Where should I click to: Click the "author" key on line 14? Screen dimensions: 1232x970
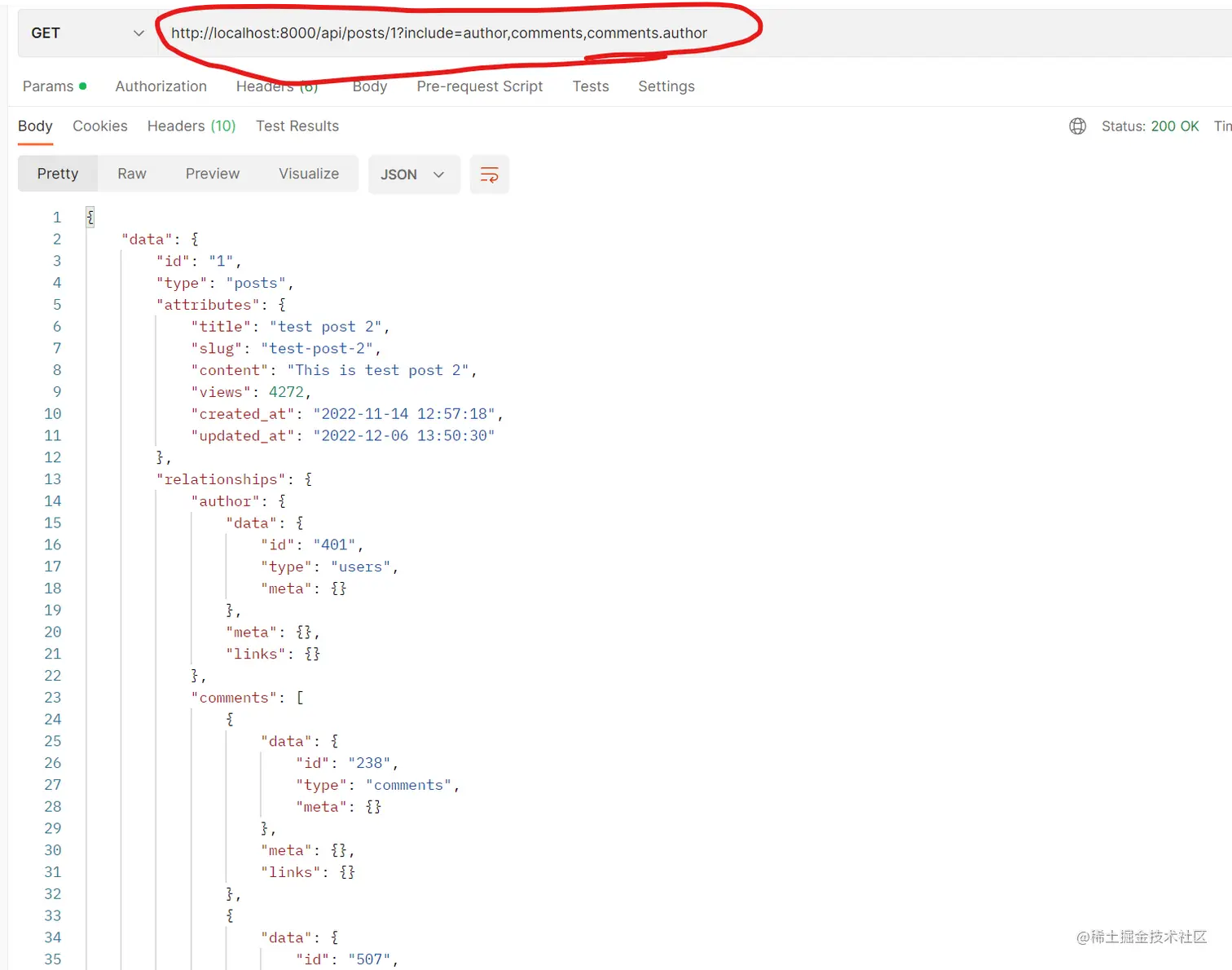(225, 501)
